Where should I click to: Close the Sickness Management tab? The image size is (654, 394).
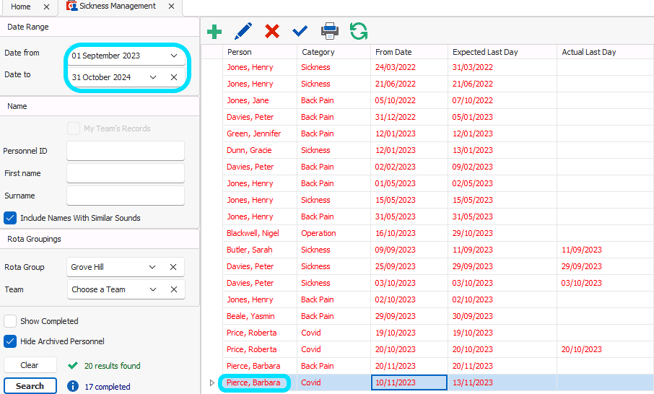(x=171, y=6)
